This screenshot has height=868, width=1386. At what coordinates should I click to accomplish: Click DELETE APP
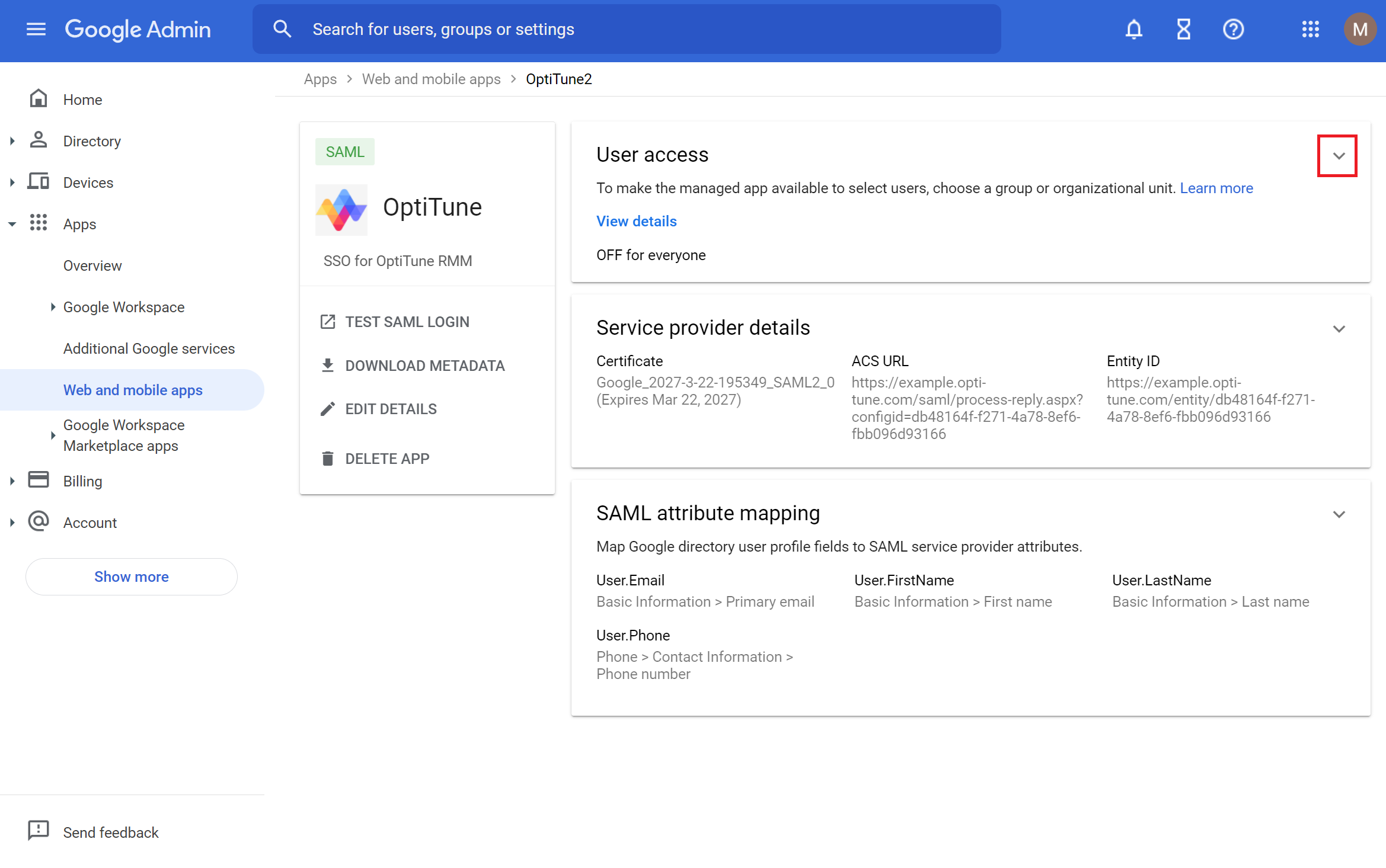tap(387, 459)
